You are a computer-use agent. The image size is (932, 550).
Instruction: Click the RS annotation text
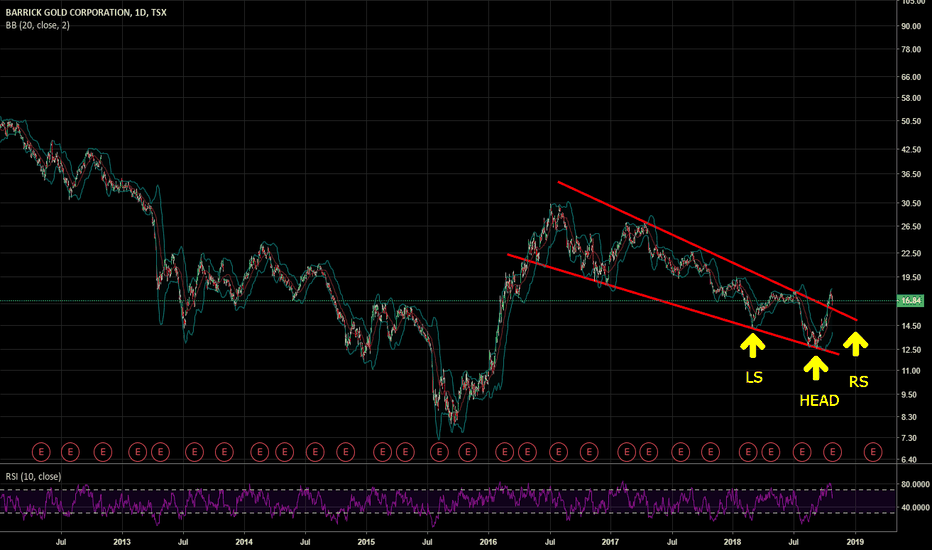(x=858, y=382)
